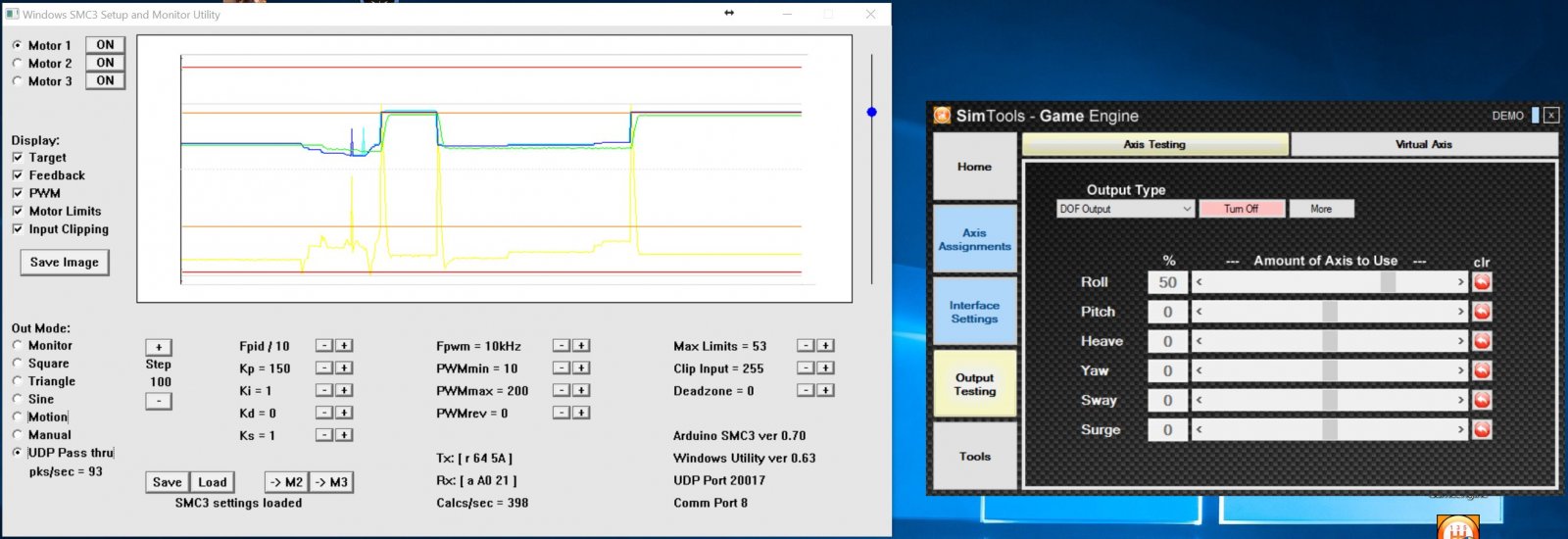Clear the Pitch axis with red clr icon
Screen dimensions: 1568x539
pyautogui.click(x=1482, y=312)
